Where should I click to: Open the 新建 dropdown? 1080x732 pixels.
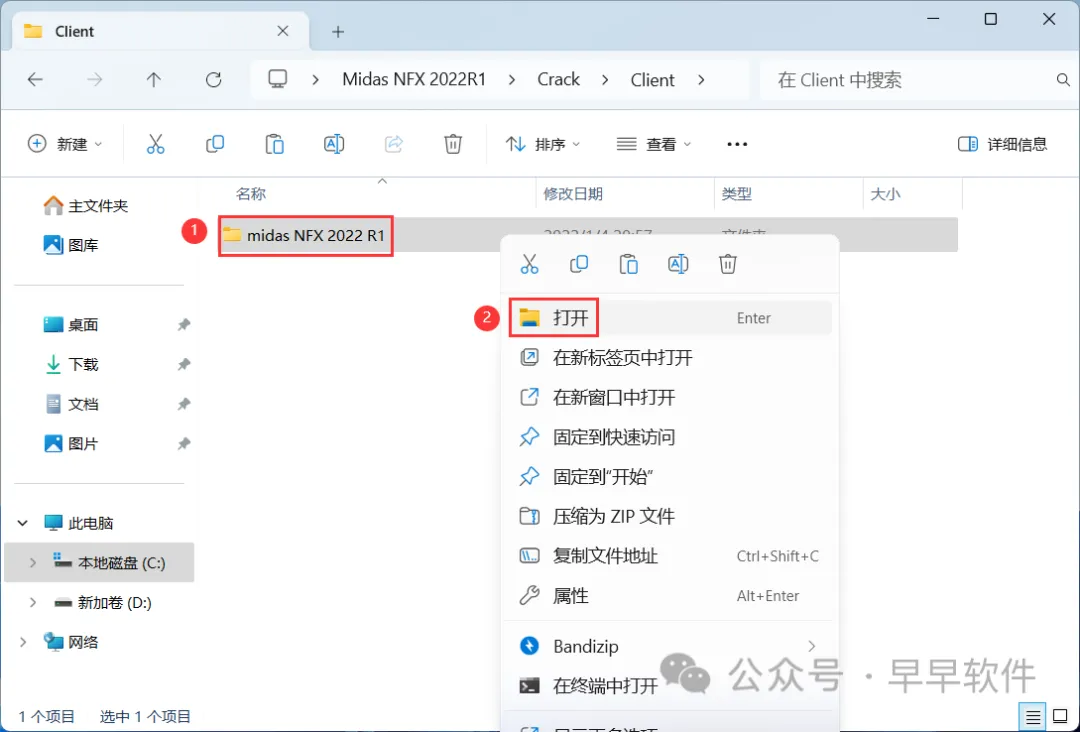(x=65, y=144)
